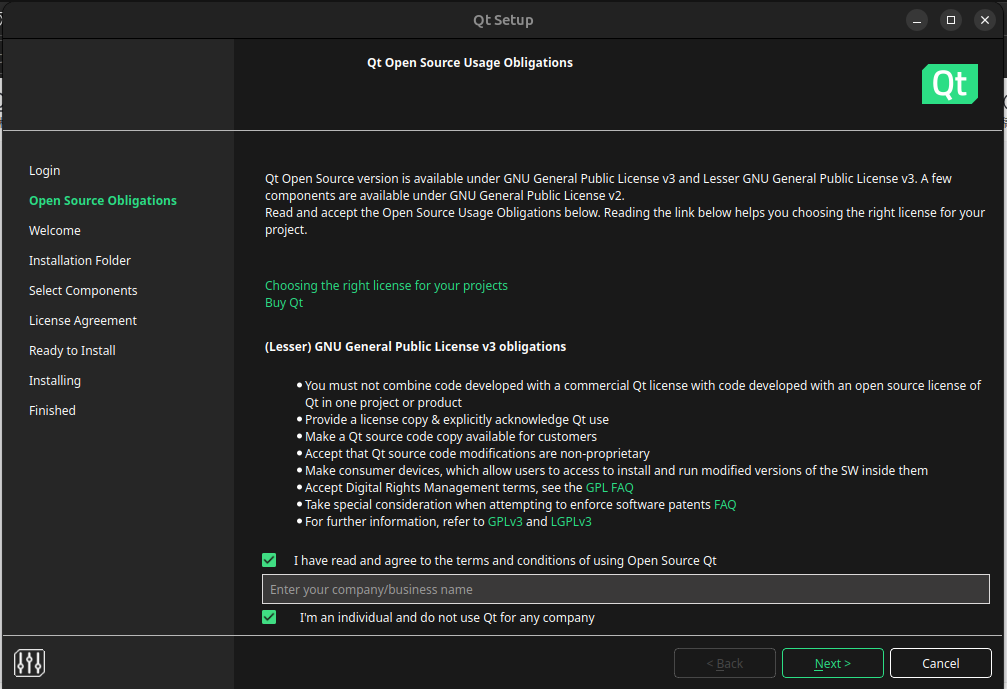1007x689 pixels.
Task: Uncheck the agree to terms checkbox
Action: coord(269,560)
